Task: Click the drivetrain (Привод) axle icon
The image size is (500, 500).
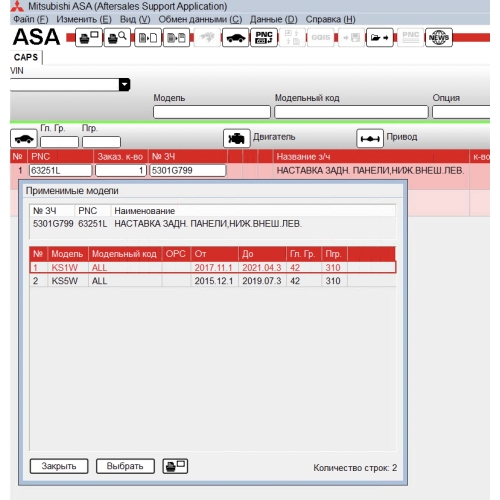Action: (x=370, y=138)
